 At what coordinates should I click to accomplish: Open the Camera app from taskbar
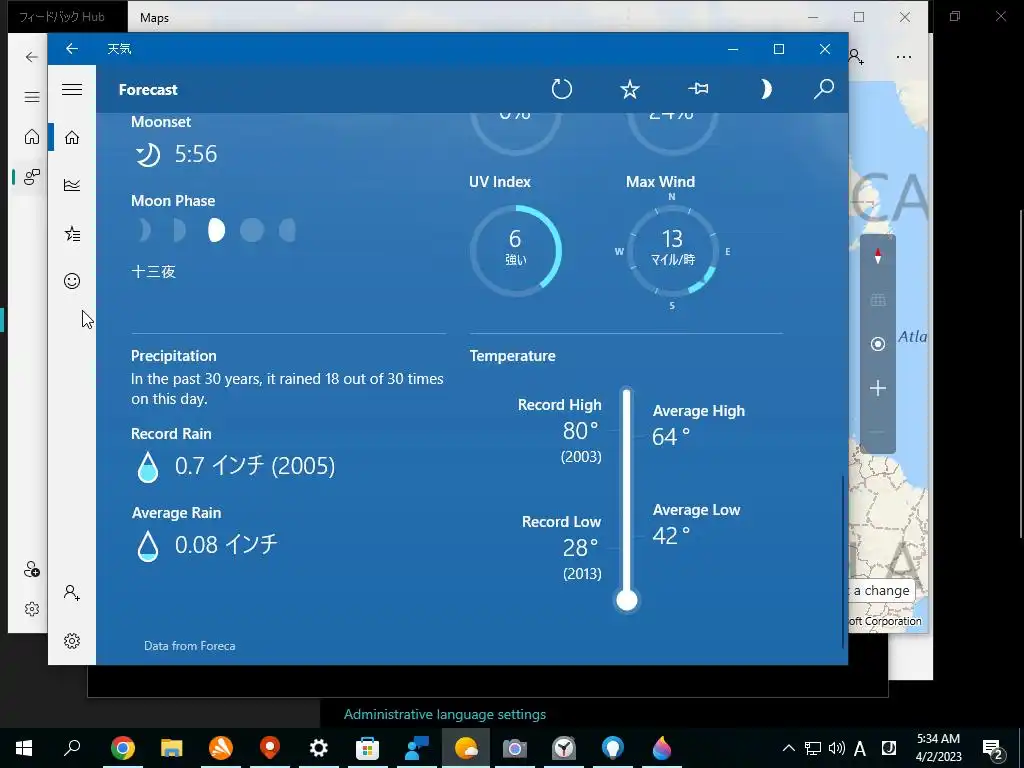point(515,748)
